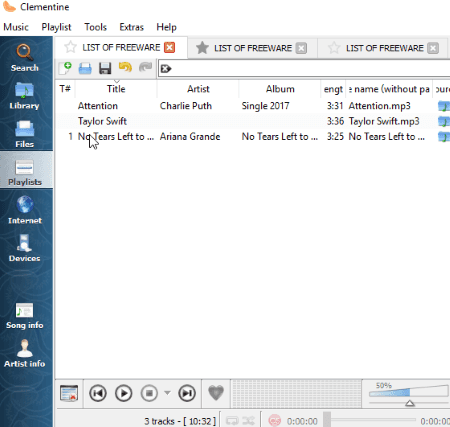Click the gray redo arrow icon

pos(145,68)
